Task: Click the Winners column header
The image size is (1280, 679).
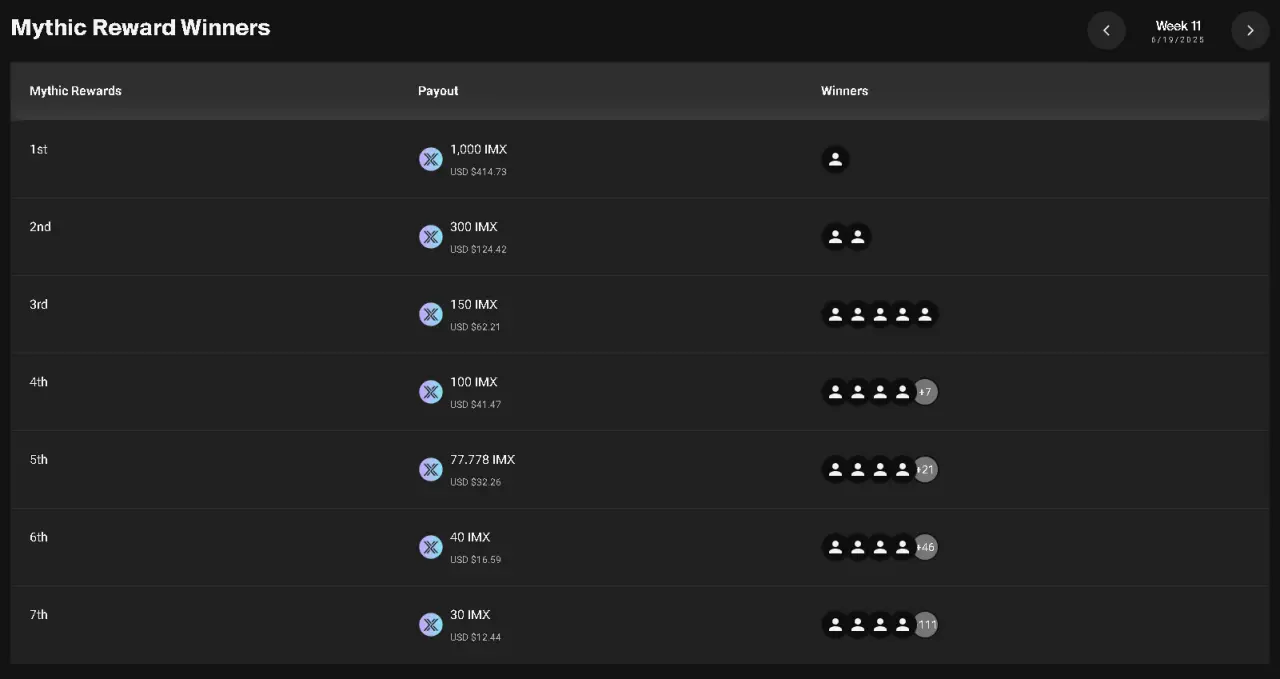Action: coord(845,91)
